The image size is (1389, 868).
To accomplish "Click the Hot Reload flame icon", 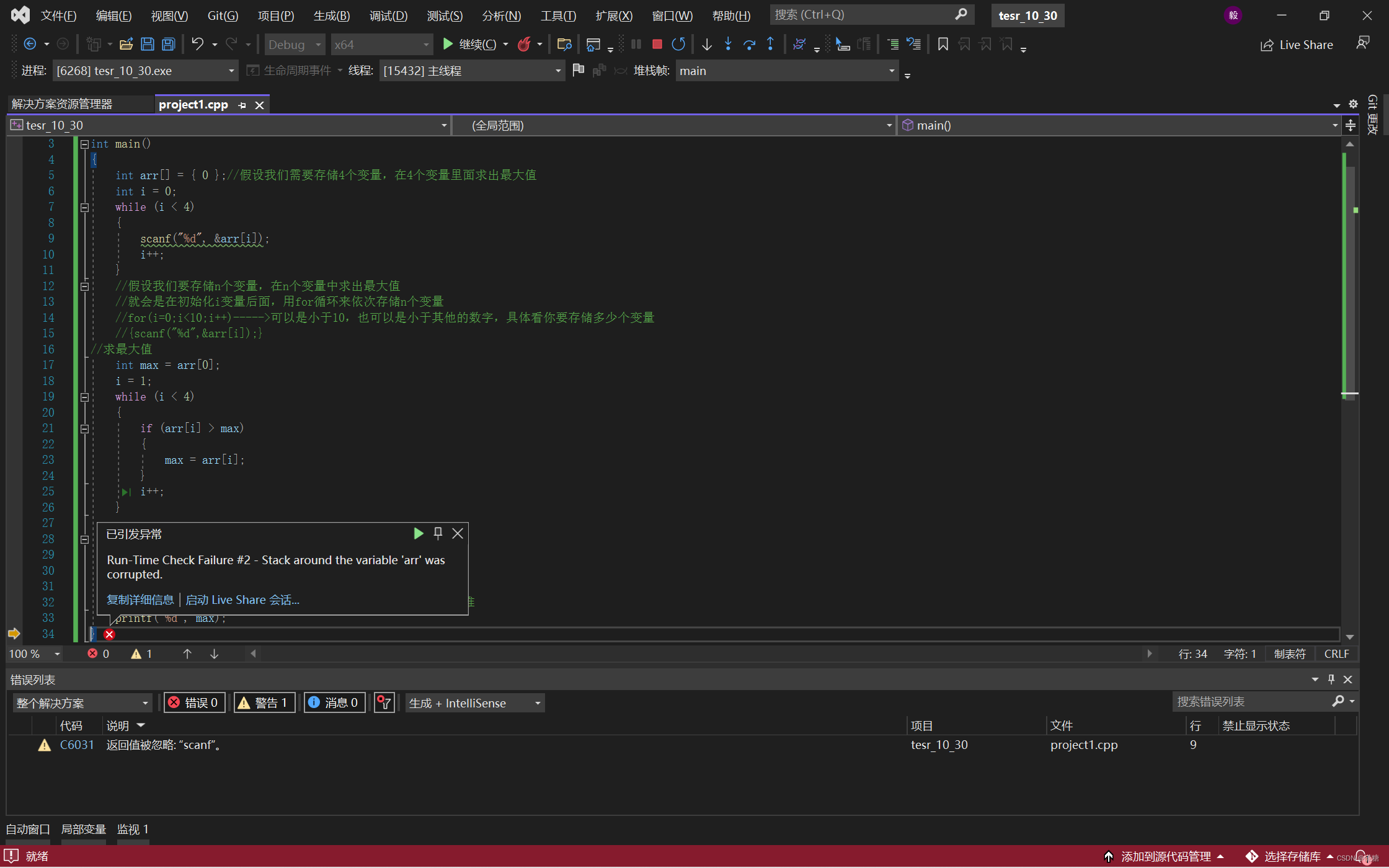I will pyautogui.click(x=524, y=44).
